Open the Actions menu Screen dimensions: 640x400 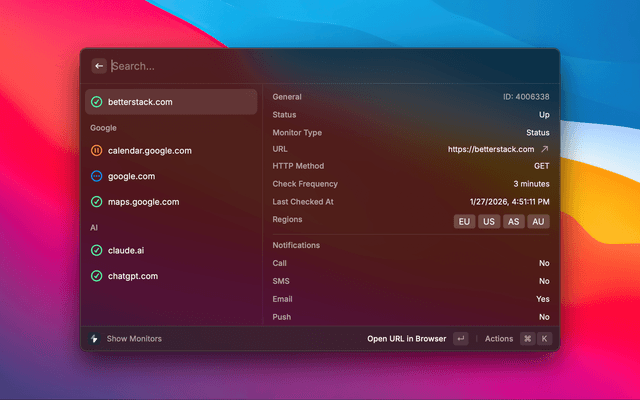499,339
